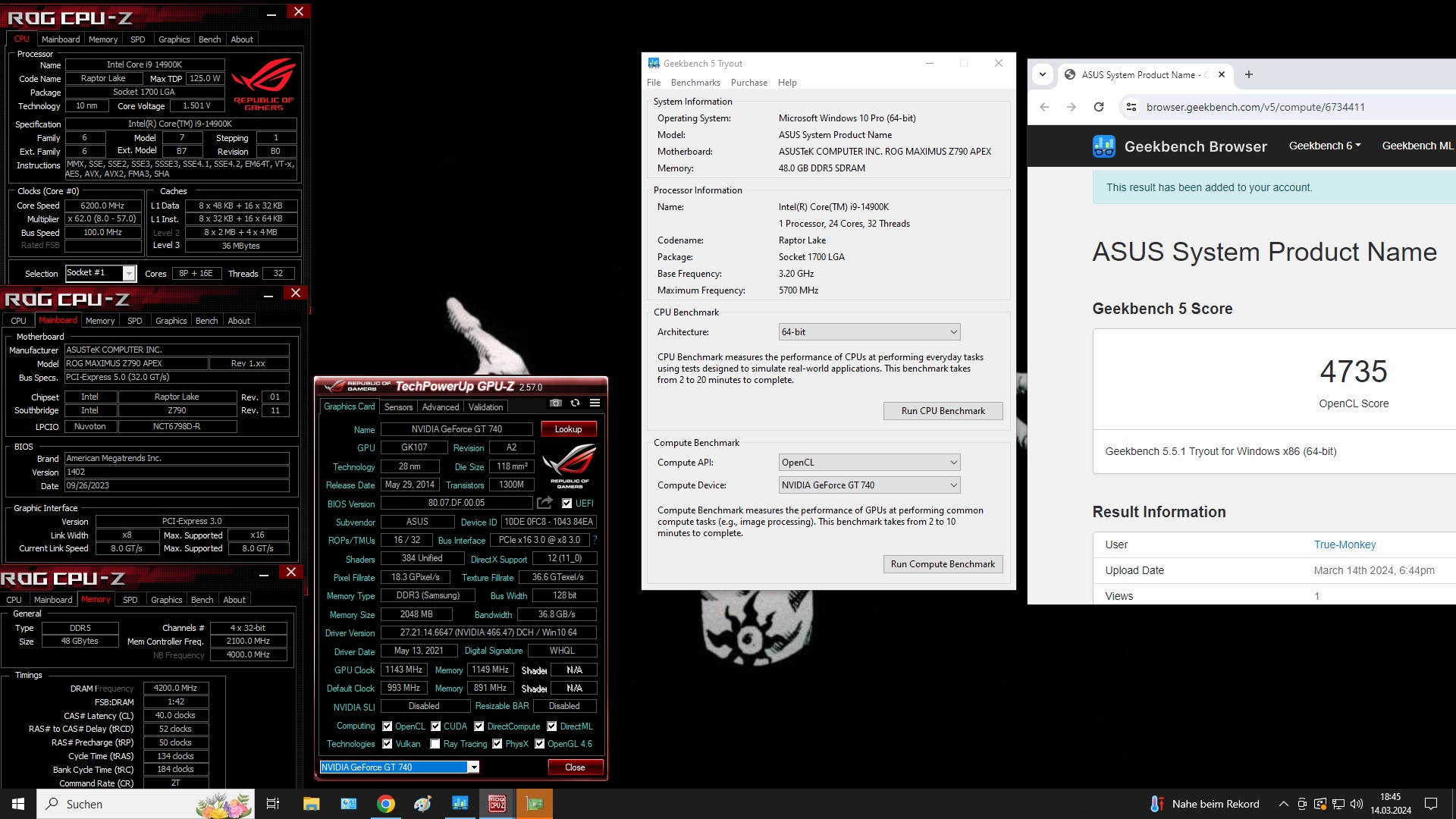Click the network tray icon
1456x819 pixels.
(1338, 804)
